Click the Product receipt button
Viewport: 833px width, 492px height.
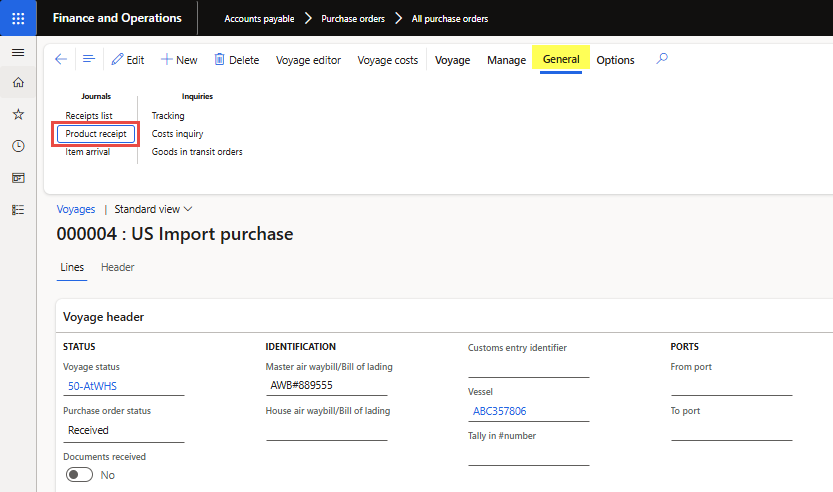[x=96, y=134]
